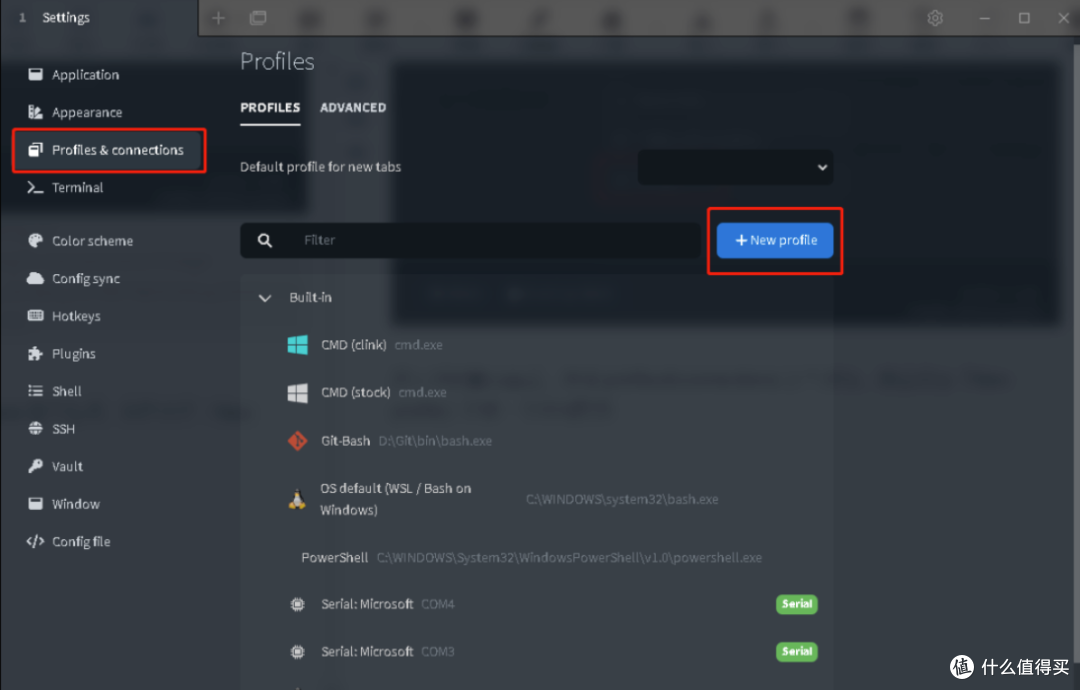The height and width of the screenshot is (690, 1080).
Task: Open Color scheme palette icon
Action: 35,240
